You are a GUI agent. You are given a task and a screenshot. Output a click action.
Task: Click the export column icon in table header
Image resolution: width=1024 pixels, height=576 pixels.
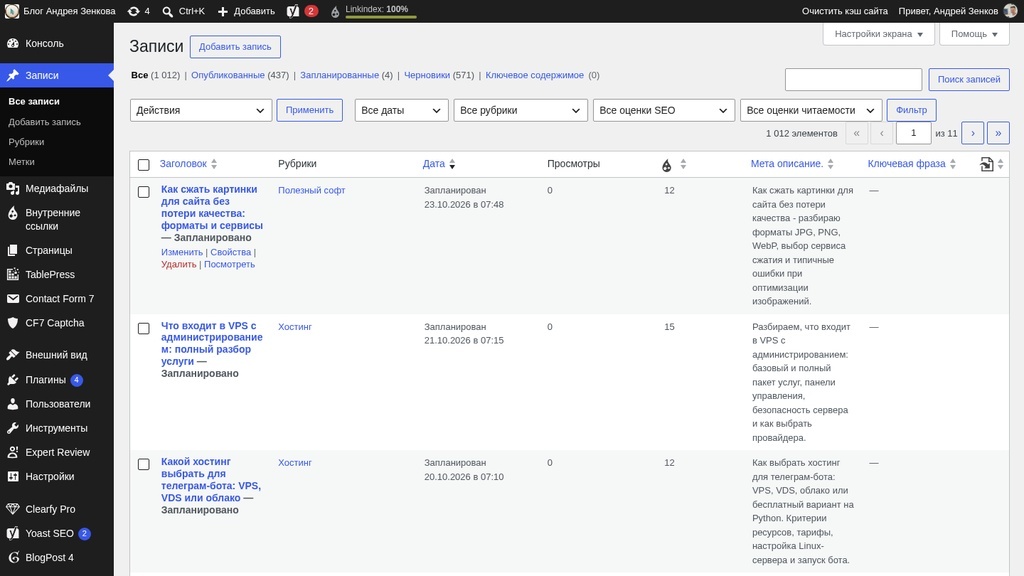coord(987,165)
